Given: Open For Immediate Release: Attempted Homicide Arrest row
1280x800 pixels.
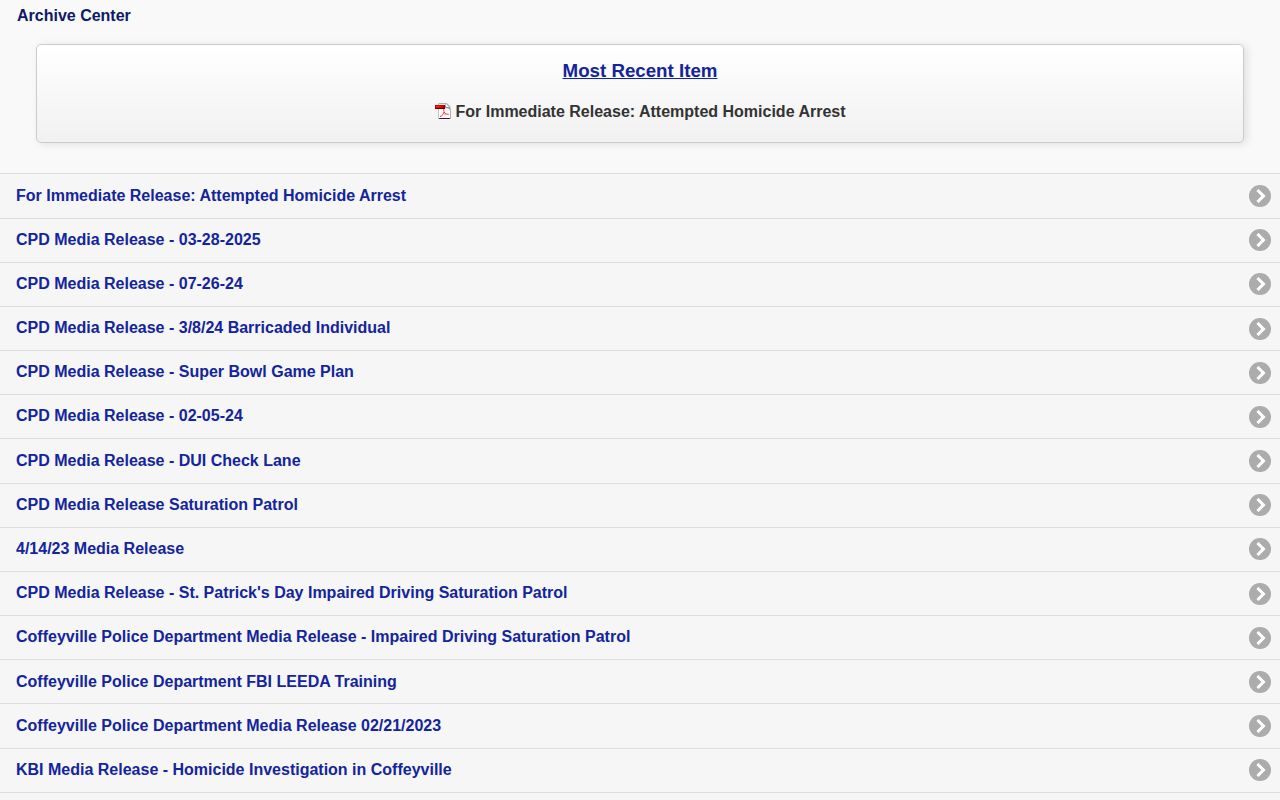Looking at the screenshot, I should 640,196.
